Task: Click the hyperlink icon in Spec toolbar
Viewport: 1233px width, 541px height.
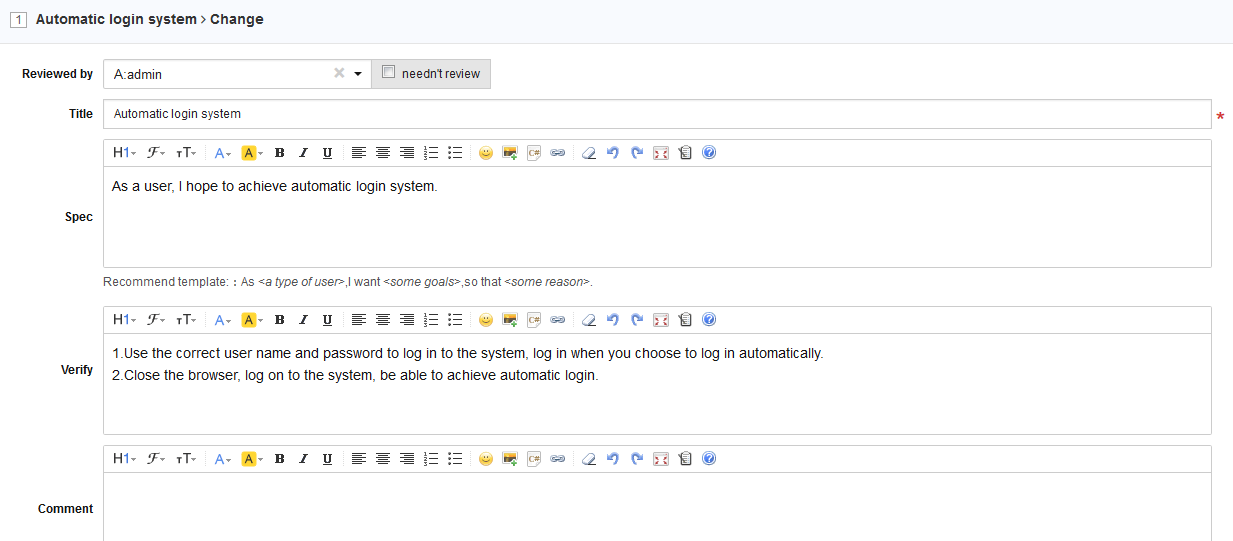Action: (x=558, y=153)
